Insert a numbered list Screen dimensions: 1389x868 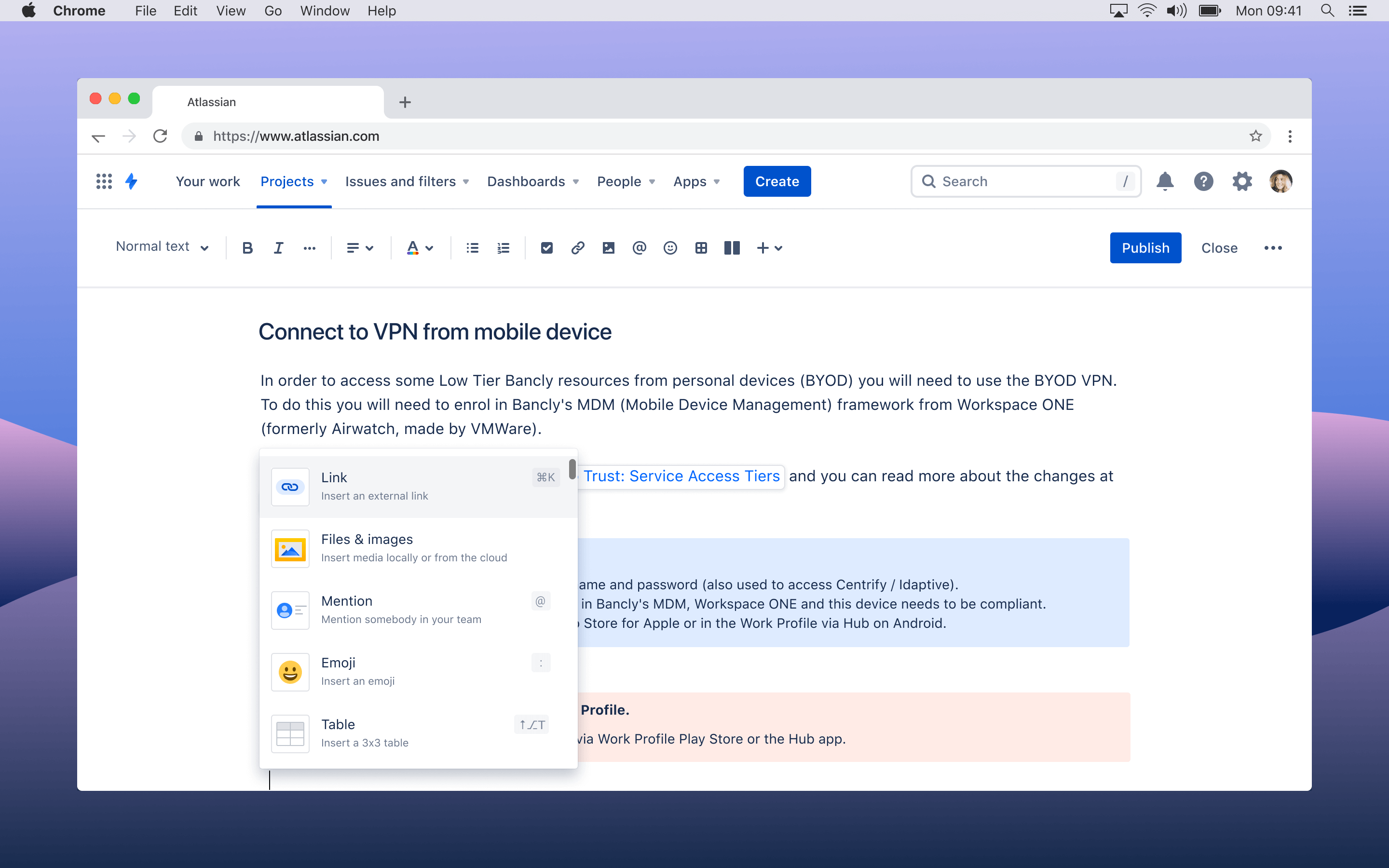pos(504,248)
